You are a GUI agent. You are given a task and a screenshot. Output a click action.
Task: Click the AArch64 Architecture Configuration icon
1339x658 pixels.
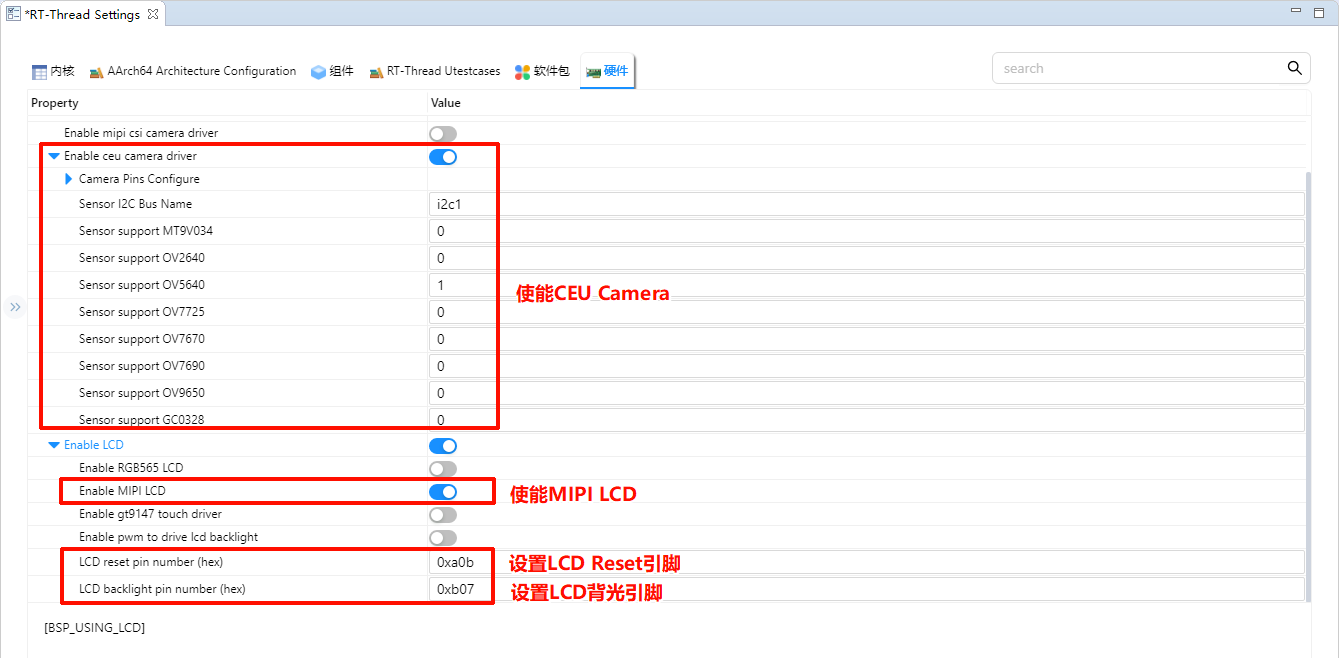tap(96, 72)
